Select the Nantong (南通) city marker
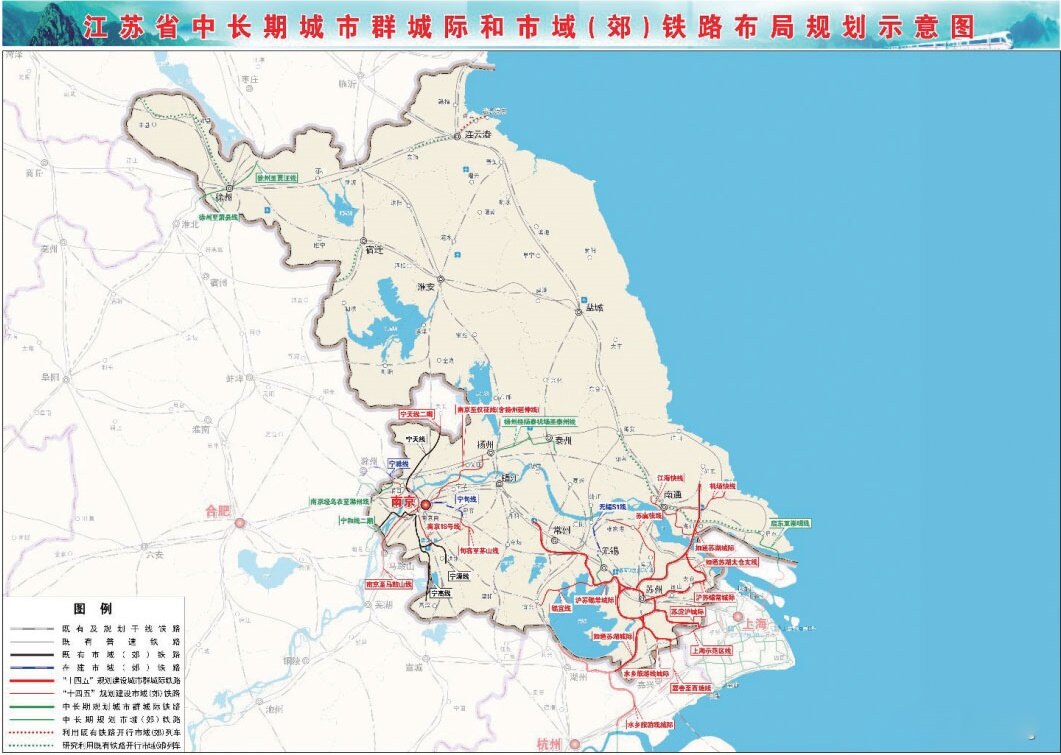This screenshot has height=755, width=1061. tap(664, 507)
